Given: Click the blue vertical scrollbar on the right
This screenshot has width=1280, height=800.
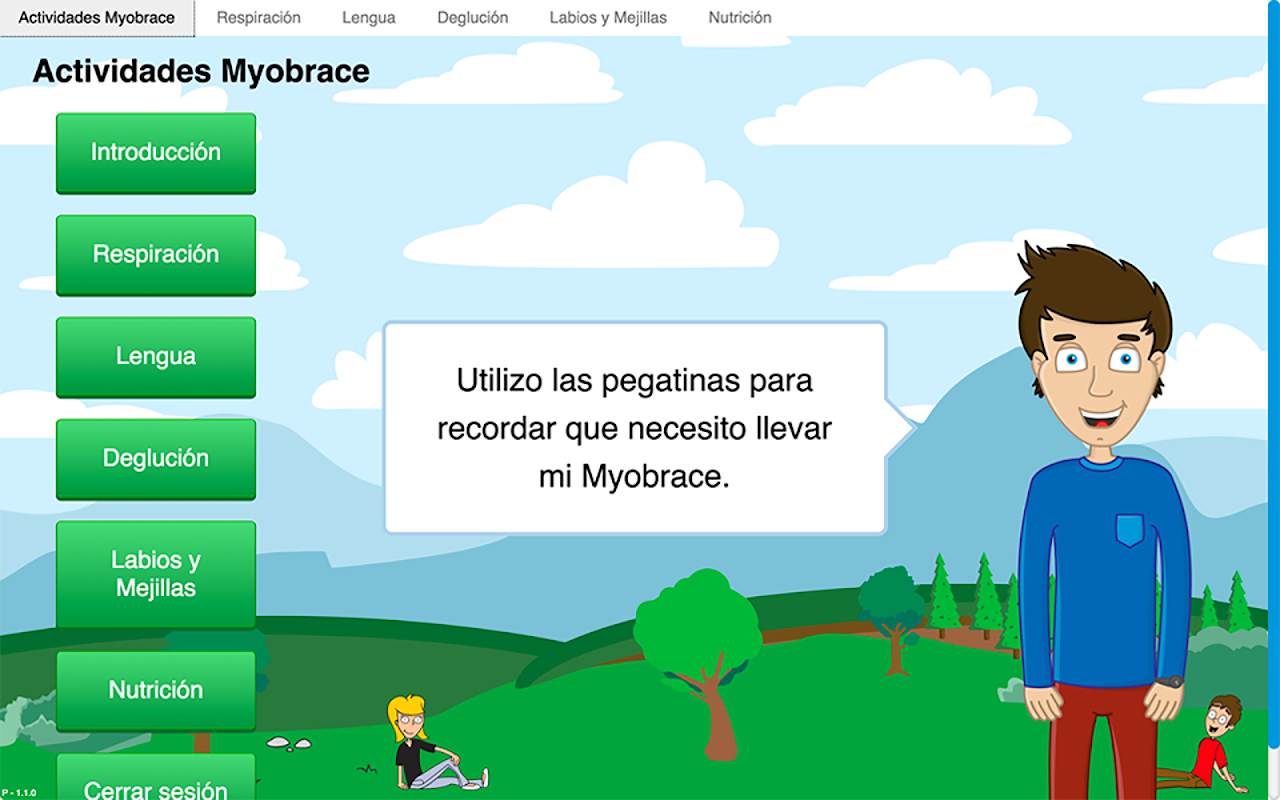Looking at the screenshot, I should [x=1274, y=375].
